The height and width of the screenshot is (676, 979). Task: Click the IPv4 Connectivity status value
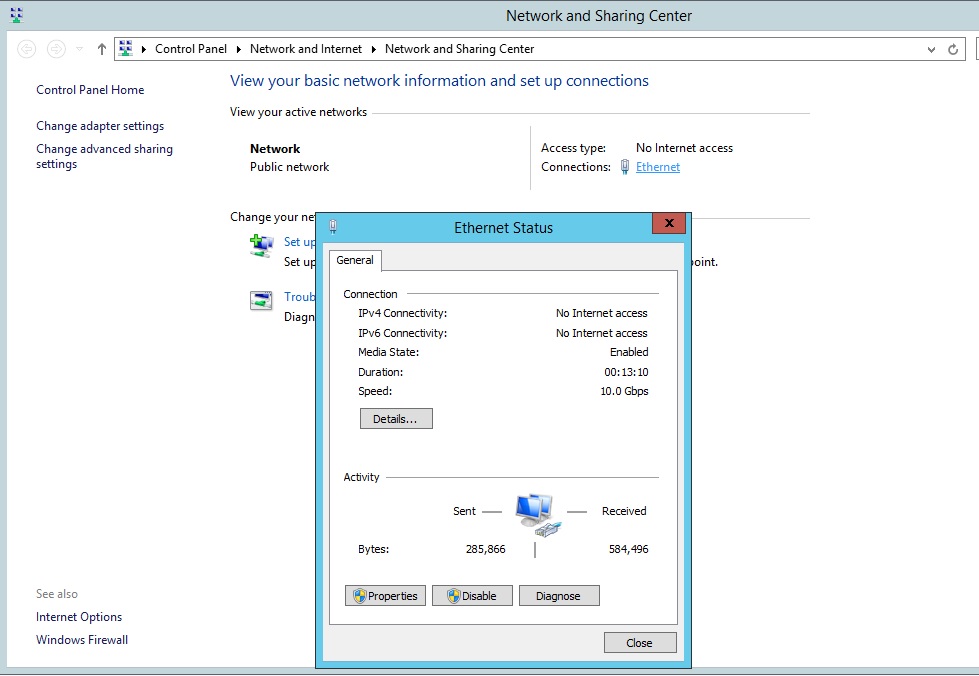pos(601,313)
